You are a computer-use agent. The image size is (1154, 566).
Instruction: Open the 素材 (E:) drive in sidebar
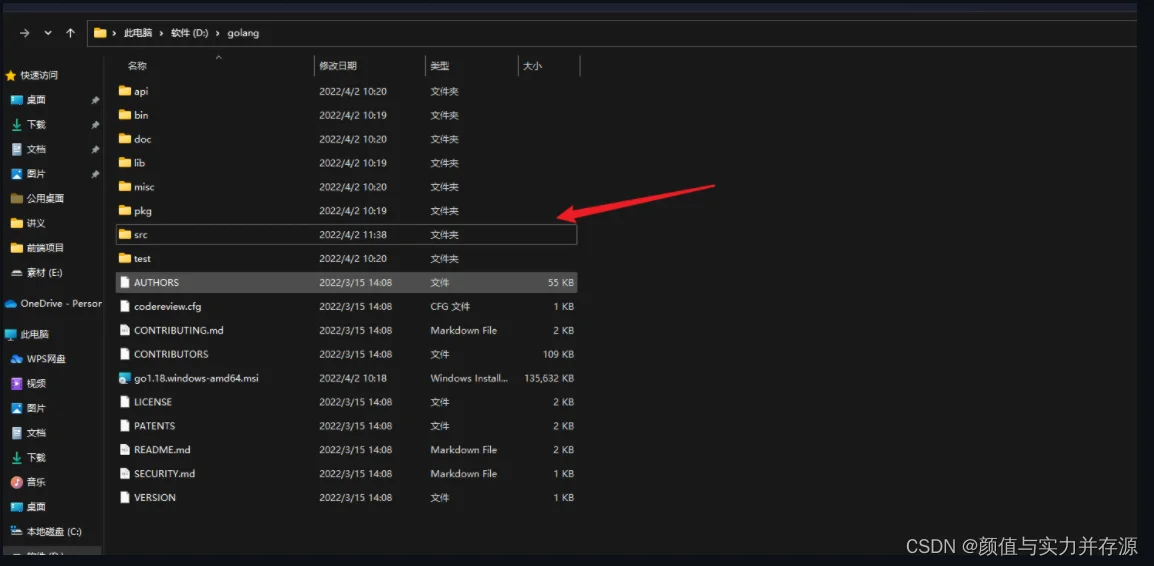click(x=44, y=272)
